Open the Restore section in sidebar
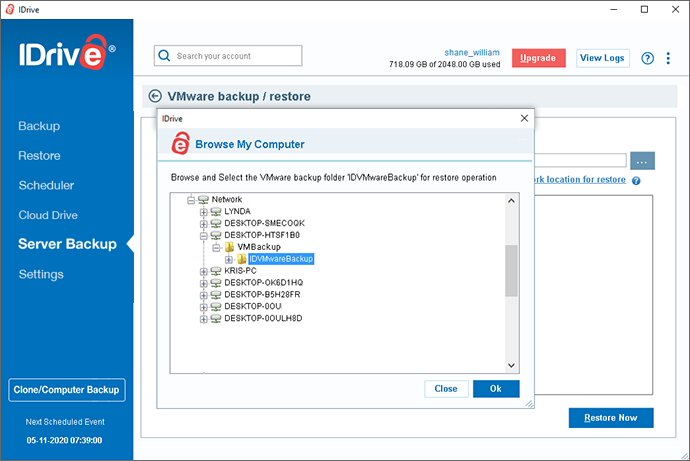The height and width of the screenshot is (461, 690). coord(39,156)
